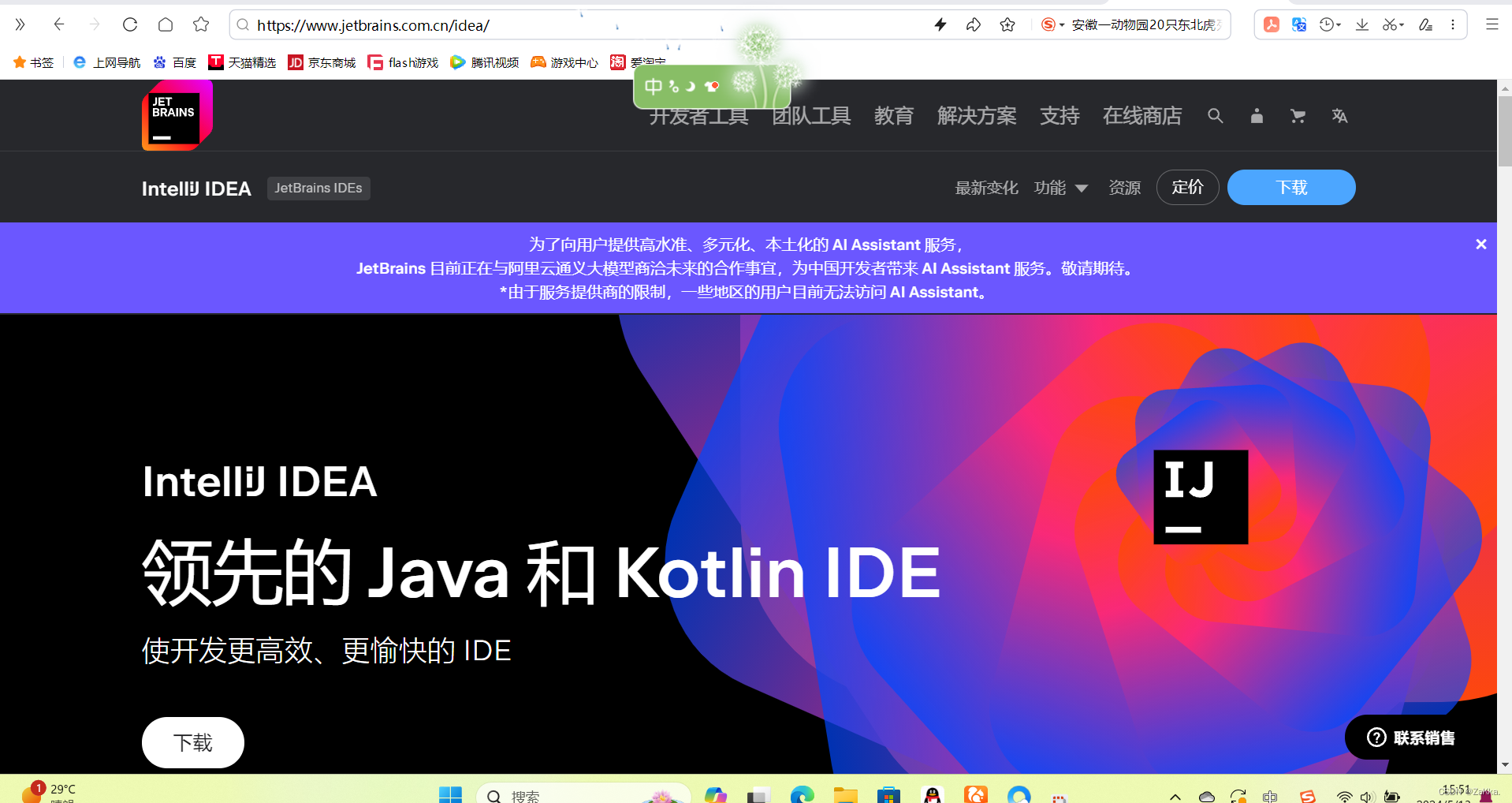The width and height of the screenshot is (1512, 803).
Task: Open 支持 menu
Action: (1060, 116)
